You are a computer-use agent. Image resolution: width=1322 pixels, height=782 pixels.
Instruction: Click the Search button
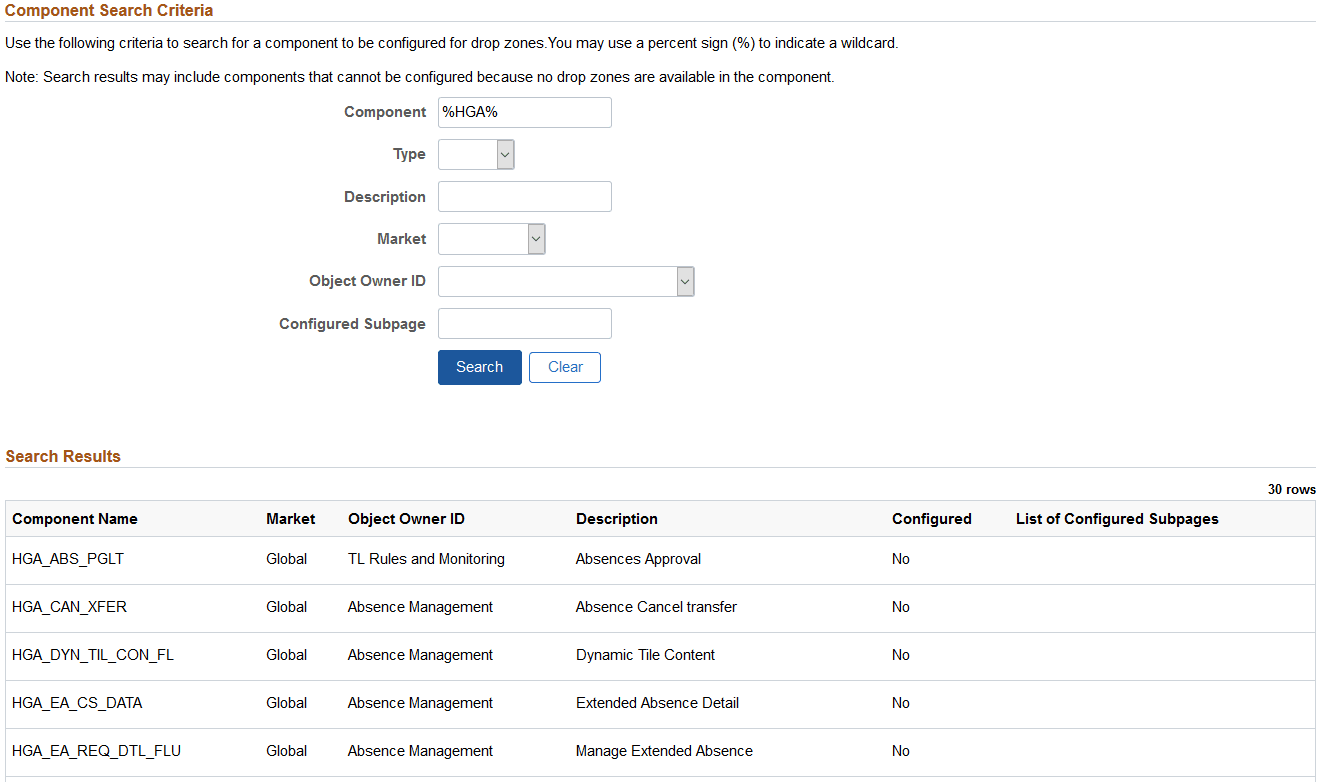click(x=479, y=367)
